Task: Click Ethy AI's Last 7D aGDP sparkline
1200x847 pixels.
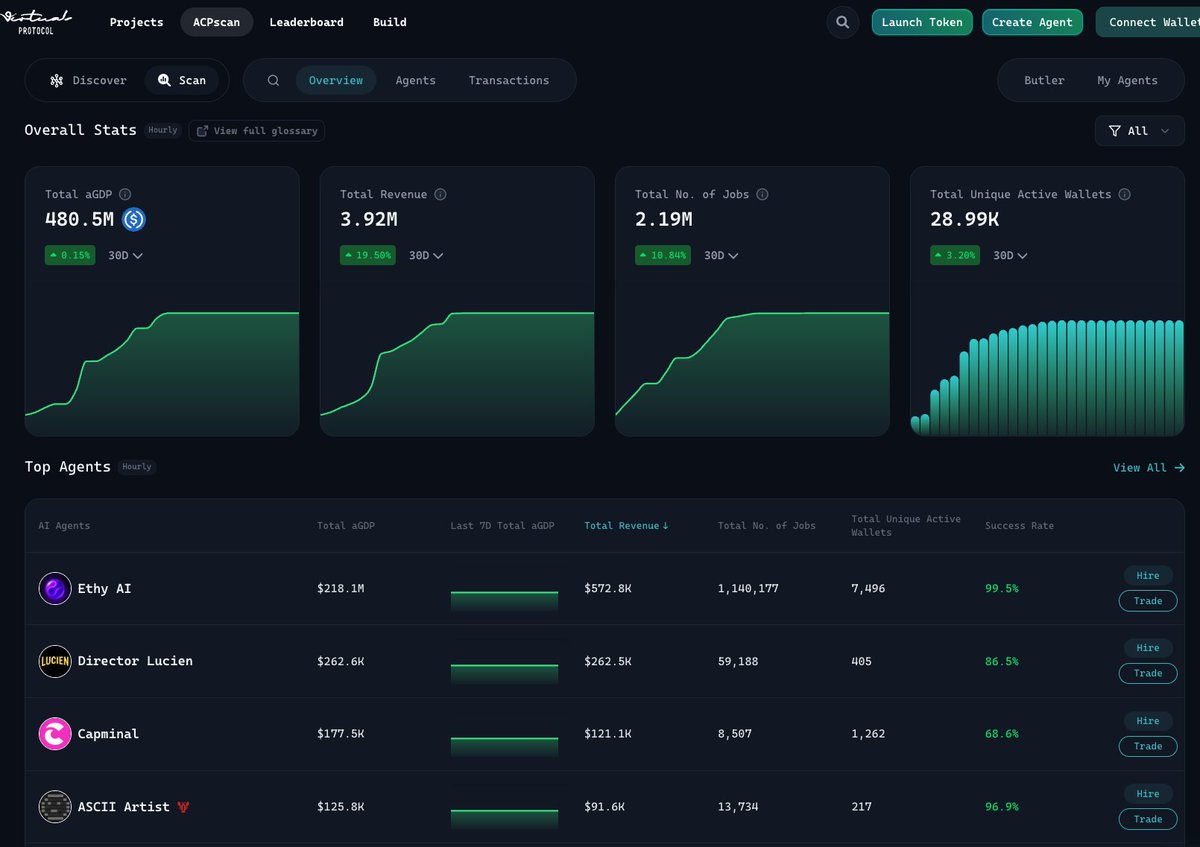Action: pyautogui.click(x=504, y=598)
